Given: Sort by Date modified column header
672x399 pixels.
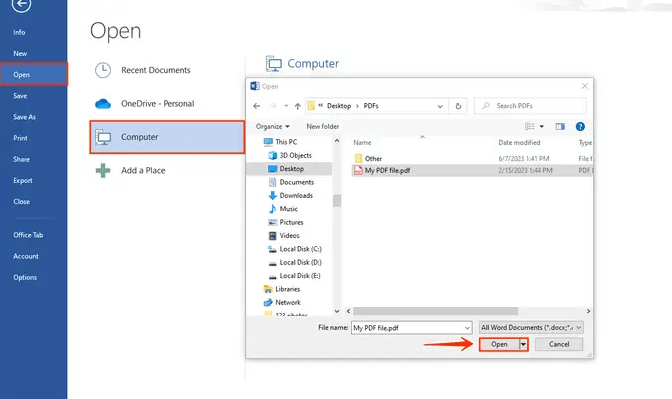Looking at the screenshot, I should (519, 143).
